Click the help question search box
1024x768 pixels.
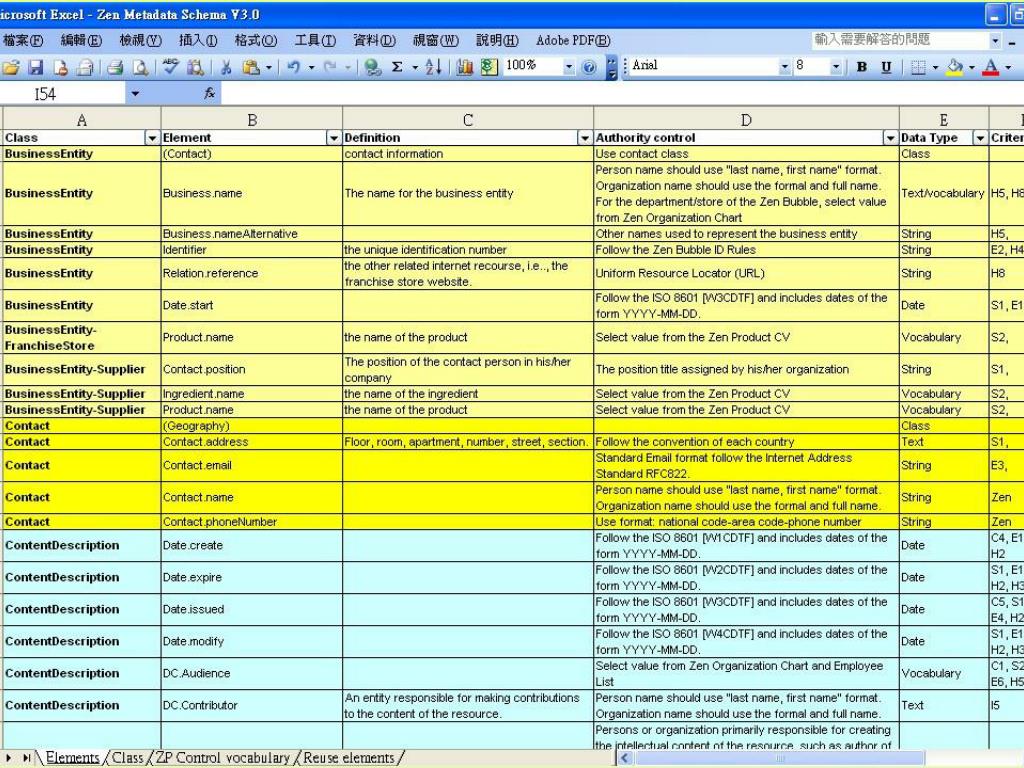tap(901, 40)
